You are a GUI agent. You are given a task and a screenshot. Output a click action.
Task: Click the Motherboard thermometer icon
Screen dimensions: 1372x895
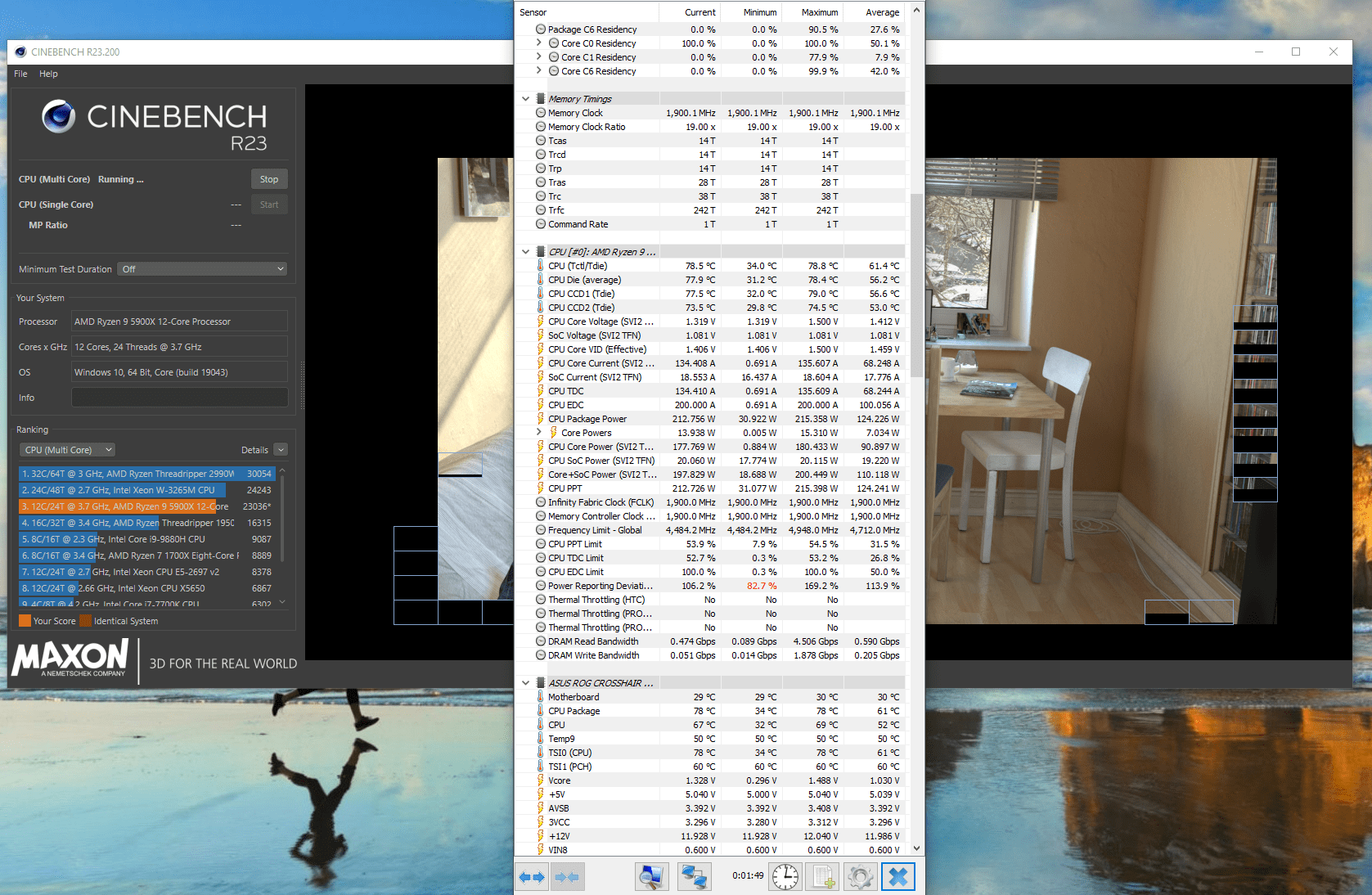(x=540, y=697)
